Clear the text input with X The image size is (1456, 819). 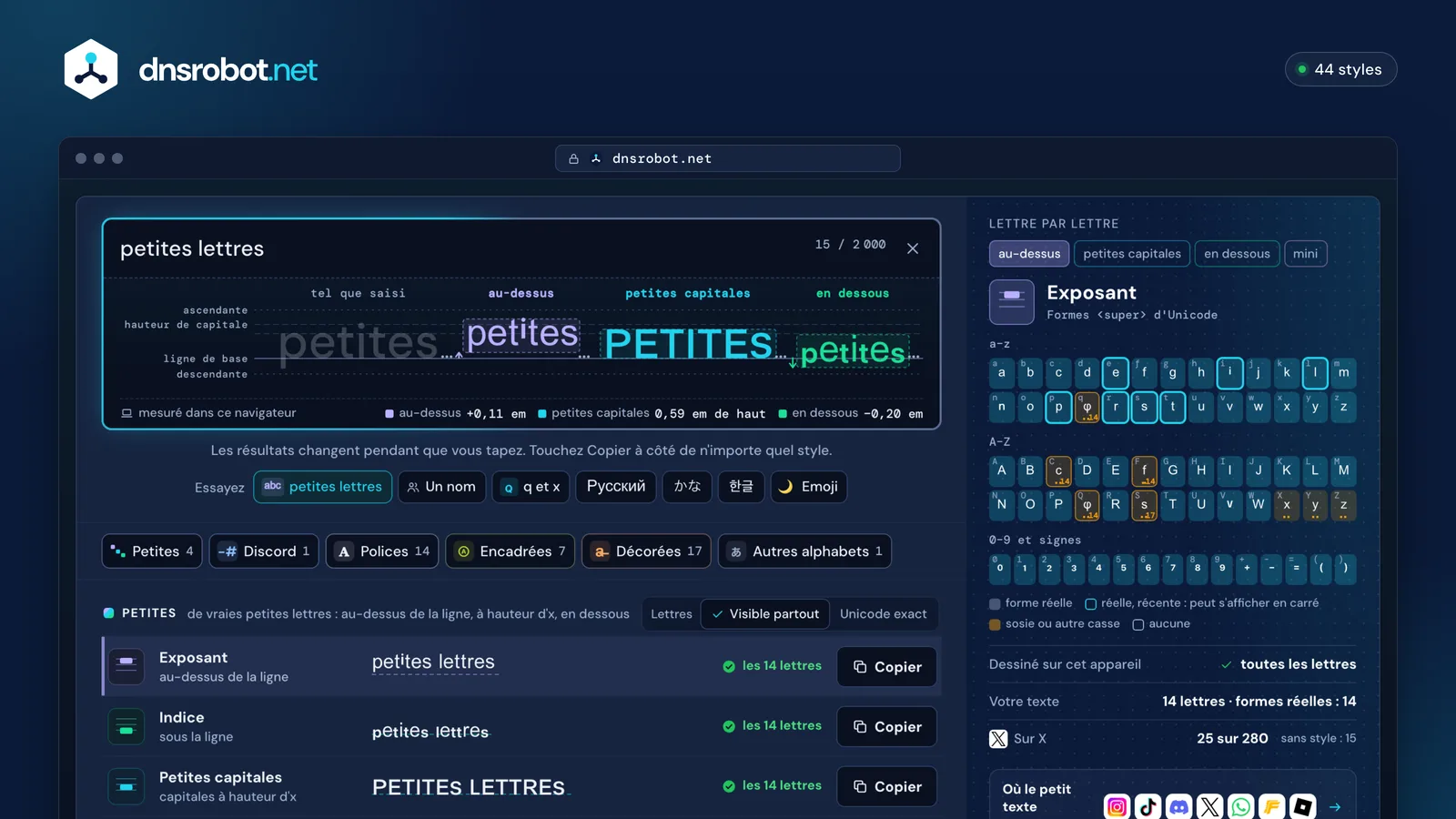(x=913, y=248)
